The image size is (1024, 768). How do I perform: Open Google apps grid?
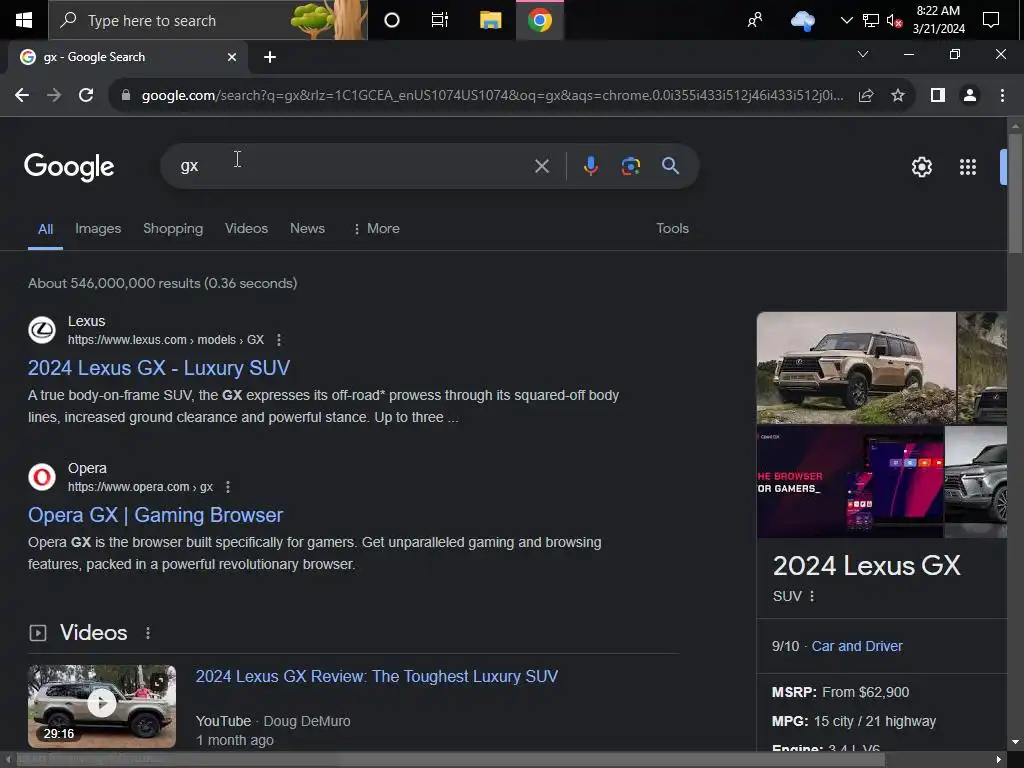968,167
